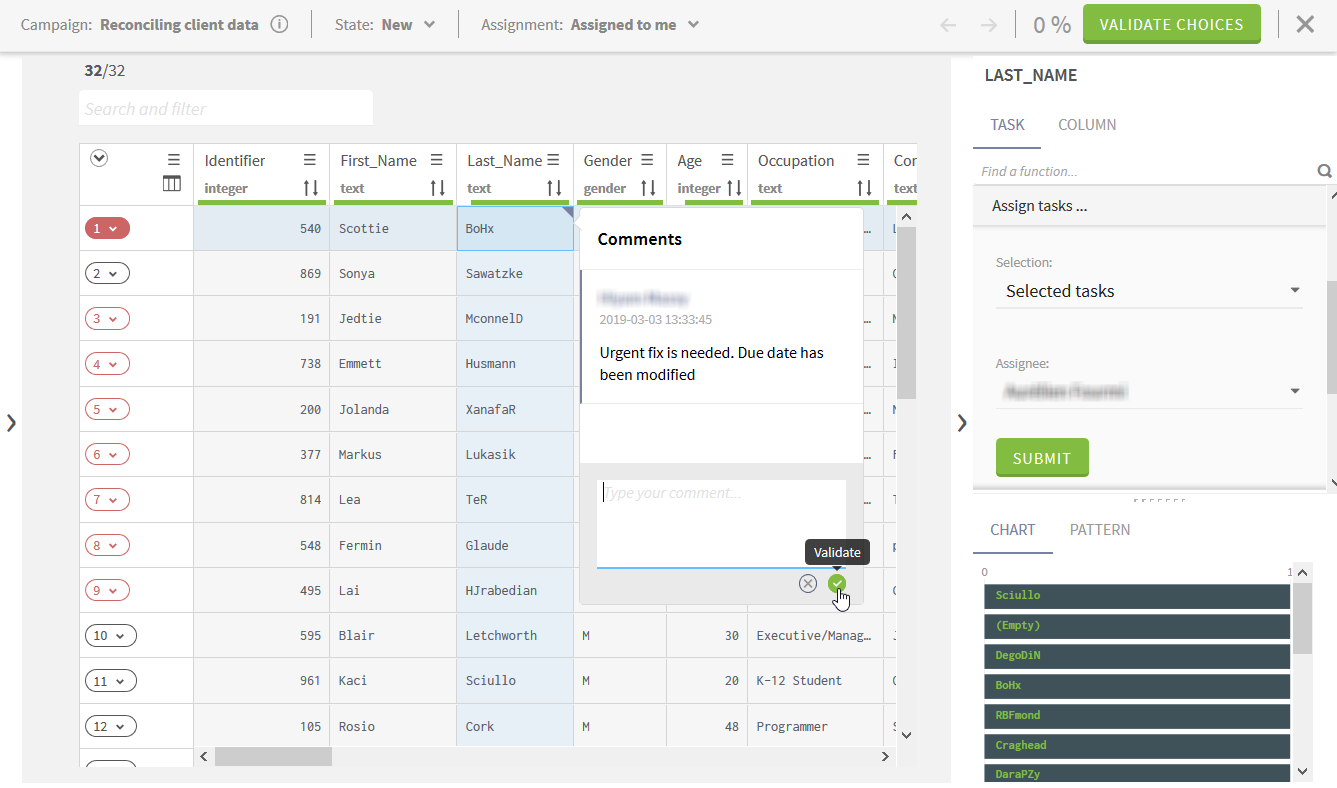Switch to the PATTERN tab
The height and width of the screenshot is (788, 1337).
1100,530
